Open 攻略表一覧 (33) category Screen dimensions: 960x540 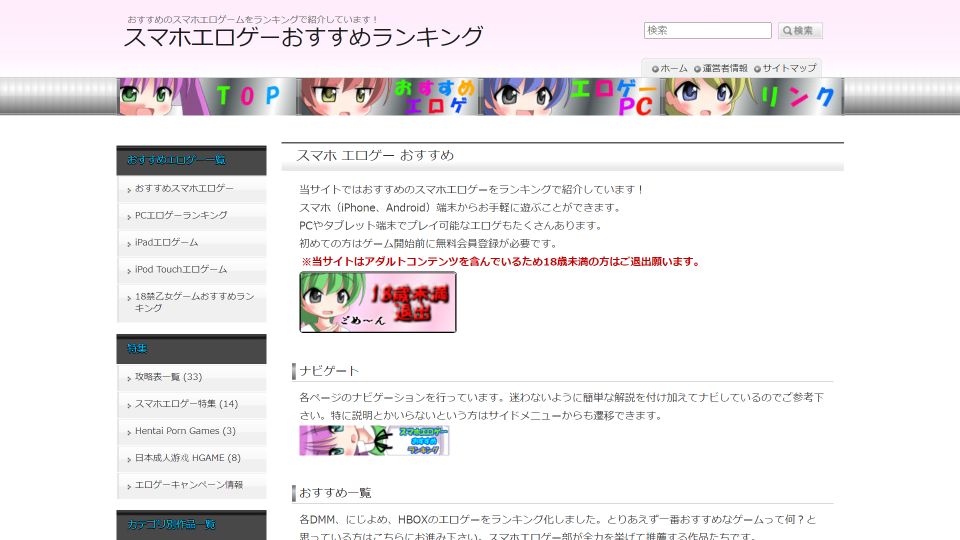tap(168, 377)
